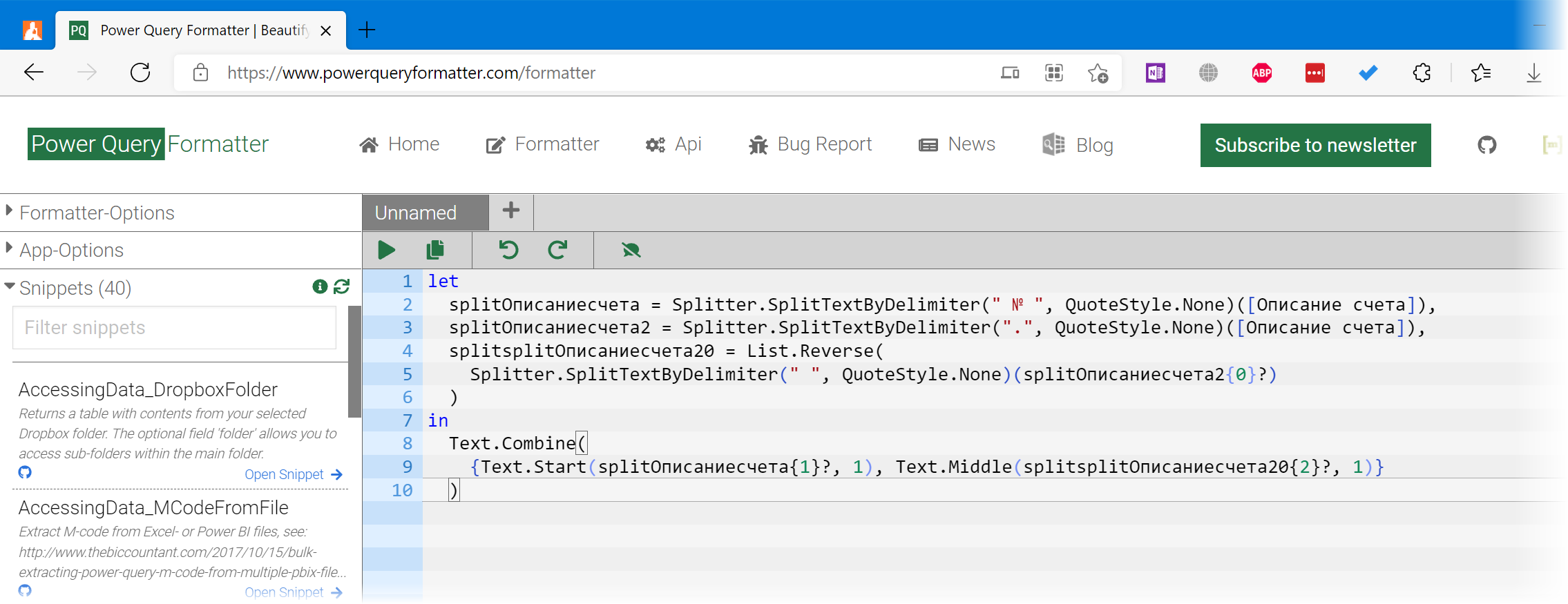Switch to the Power Query Formatter browser tab
1568x604 pixels.
point(200,30)
